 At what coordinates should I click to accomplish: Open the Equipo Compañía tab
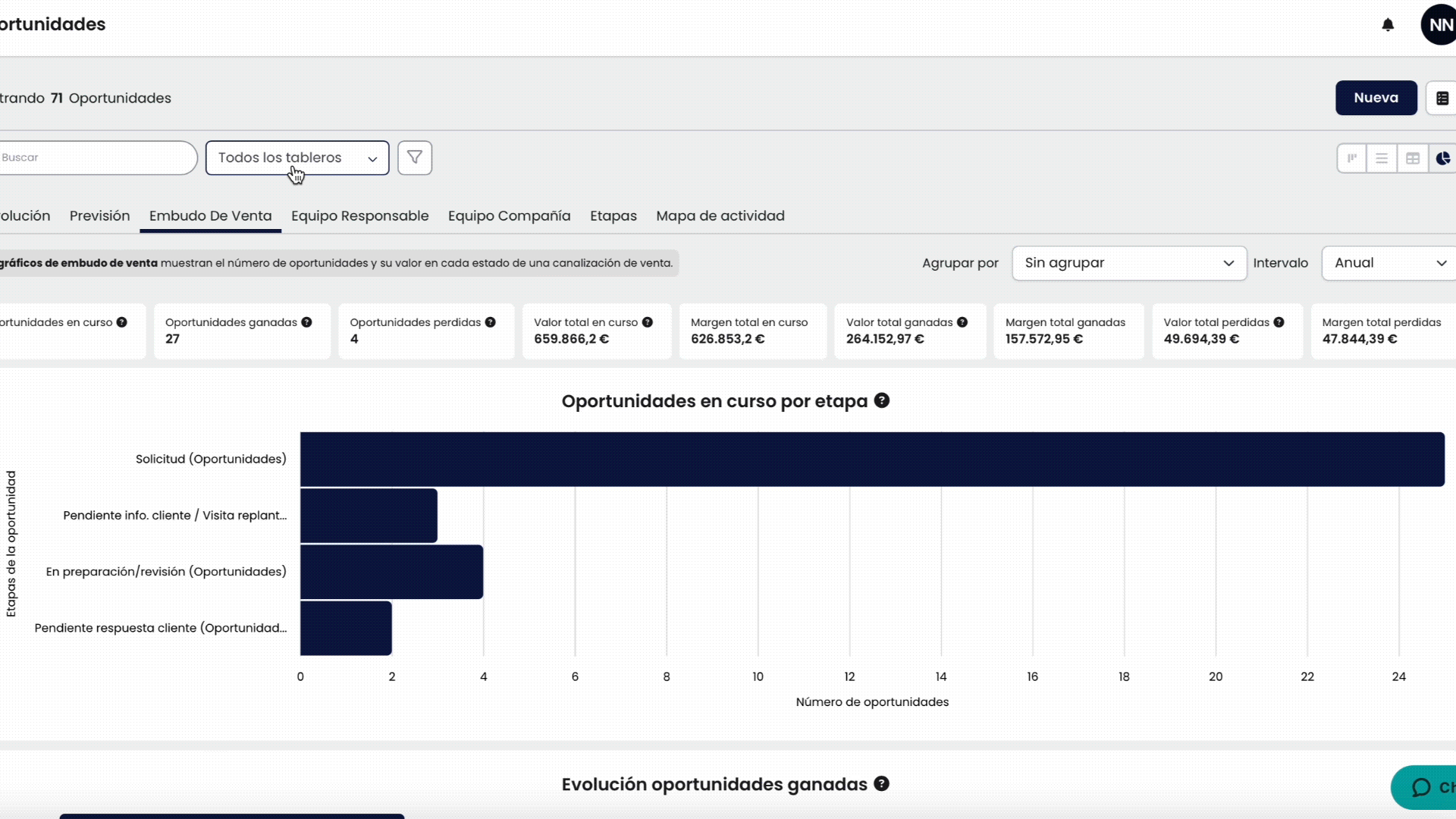pyautogui.click(x=509, y=216)
